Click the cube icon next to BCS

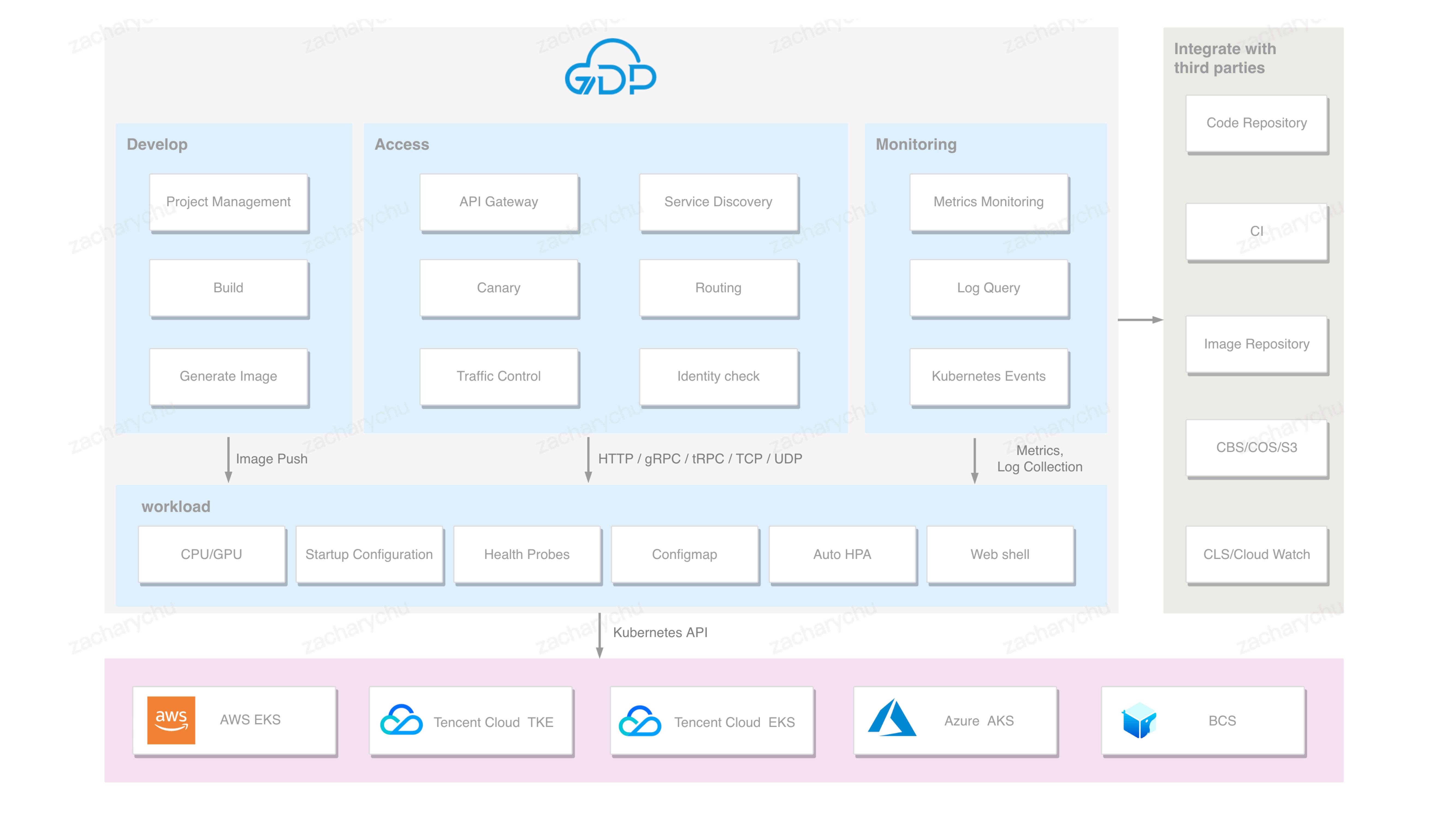pyautogui.click(x=1140, y=721)
